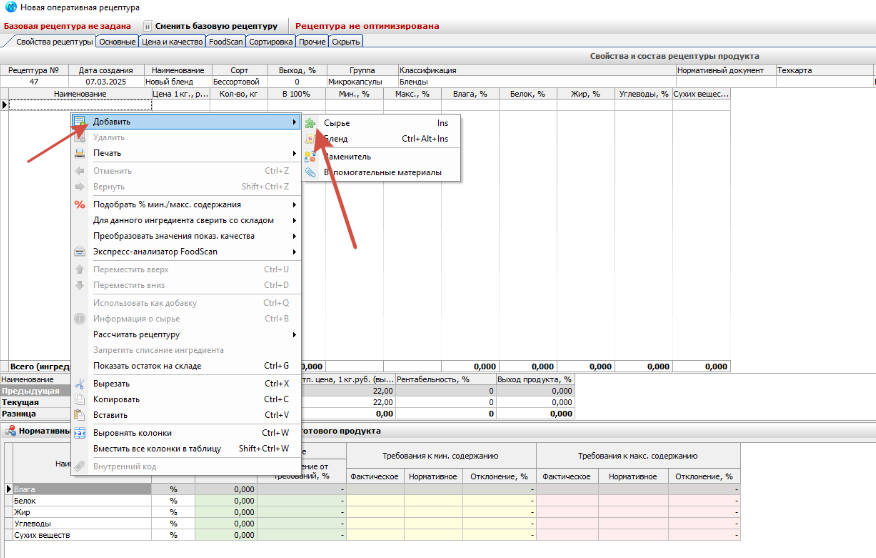Click the Выровнять колонки grid icon

80,433
